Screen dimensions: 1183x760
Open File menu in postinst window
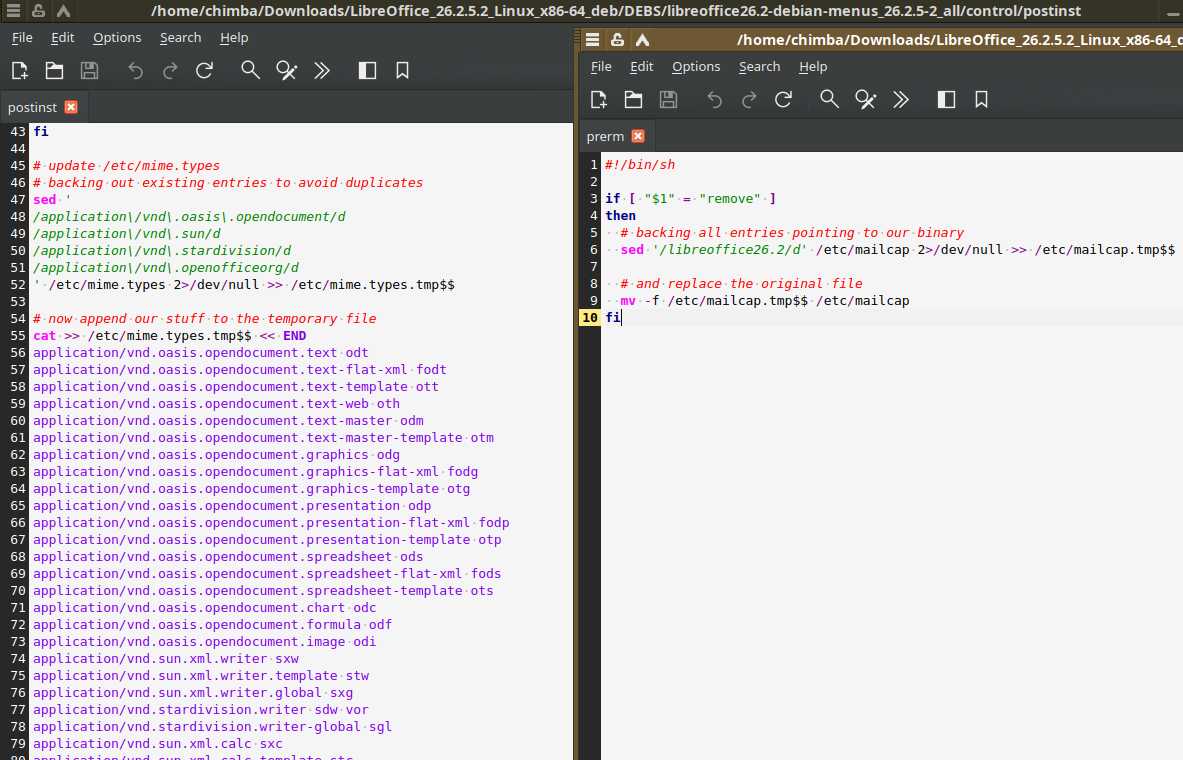tap(22, 38)
